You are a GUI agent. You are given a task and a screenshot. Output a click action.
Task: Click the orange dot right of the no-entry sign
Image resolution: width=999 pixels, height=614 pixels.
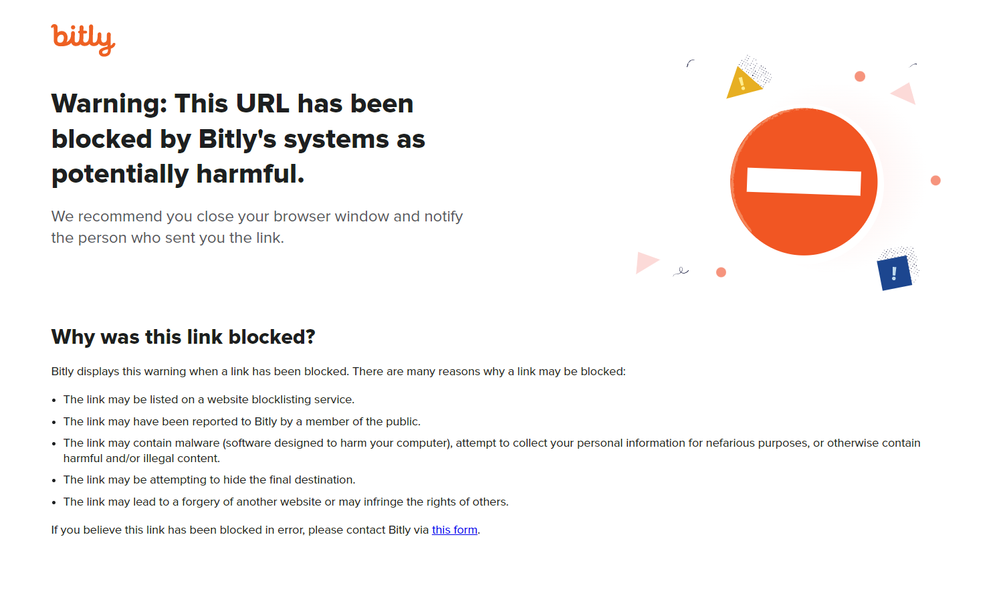point(935,180)
